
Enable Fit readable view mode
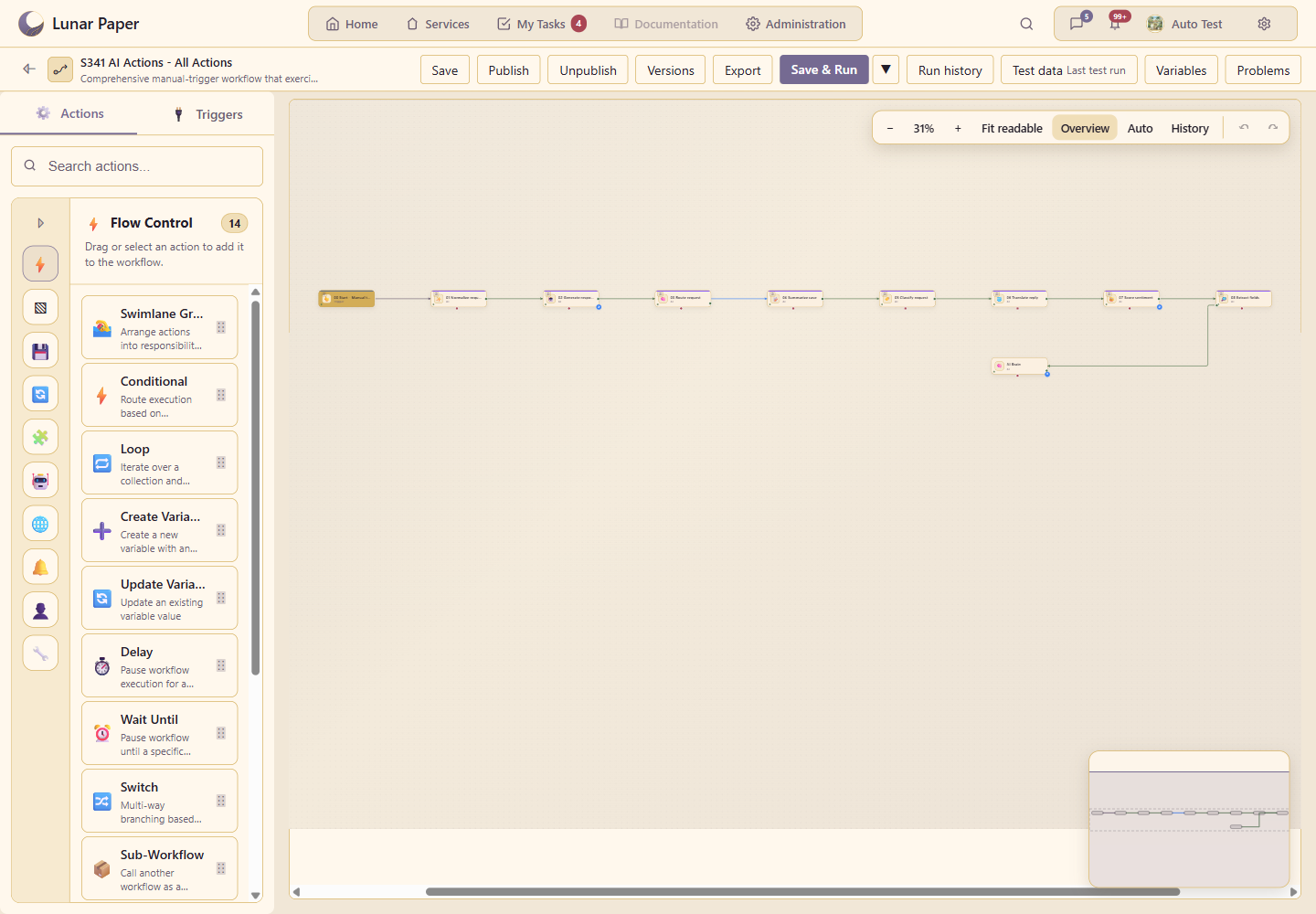[x=1012, y=128]
